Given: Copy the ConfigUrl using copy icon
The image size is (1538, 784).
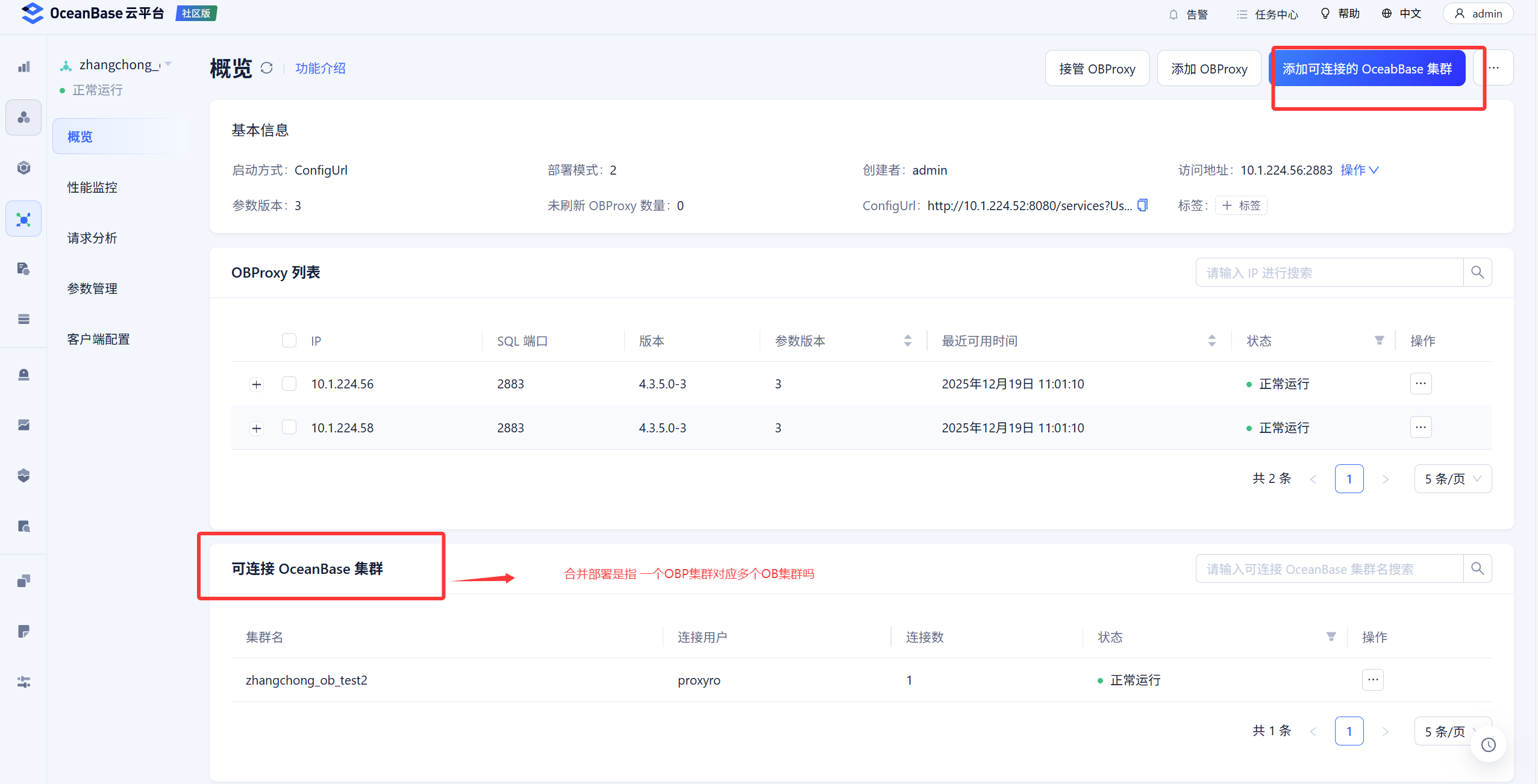Looking at the screenshot, I should coord(1142,205).
